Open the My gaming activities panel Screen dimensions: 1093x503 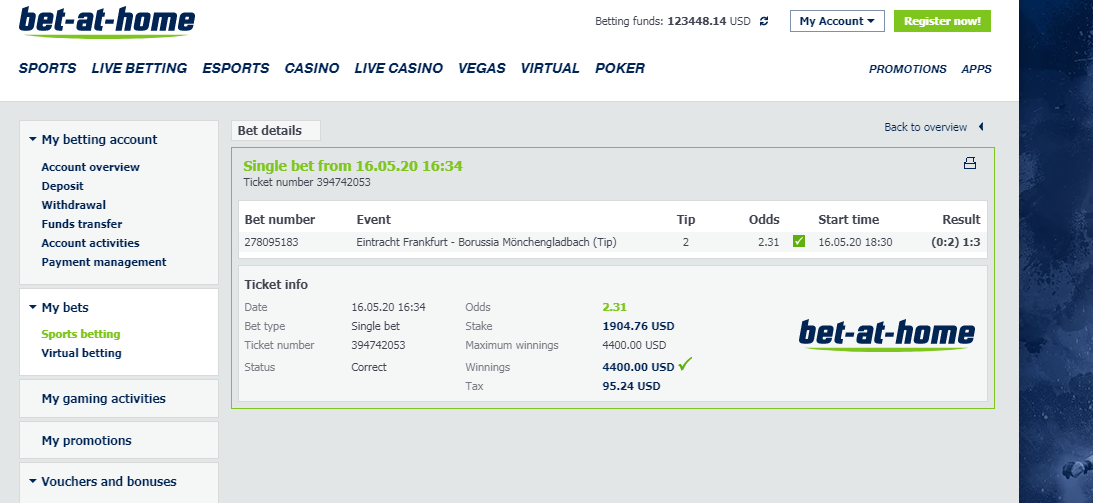pos(119,398)
